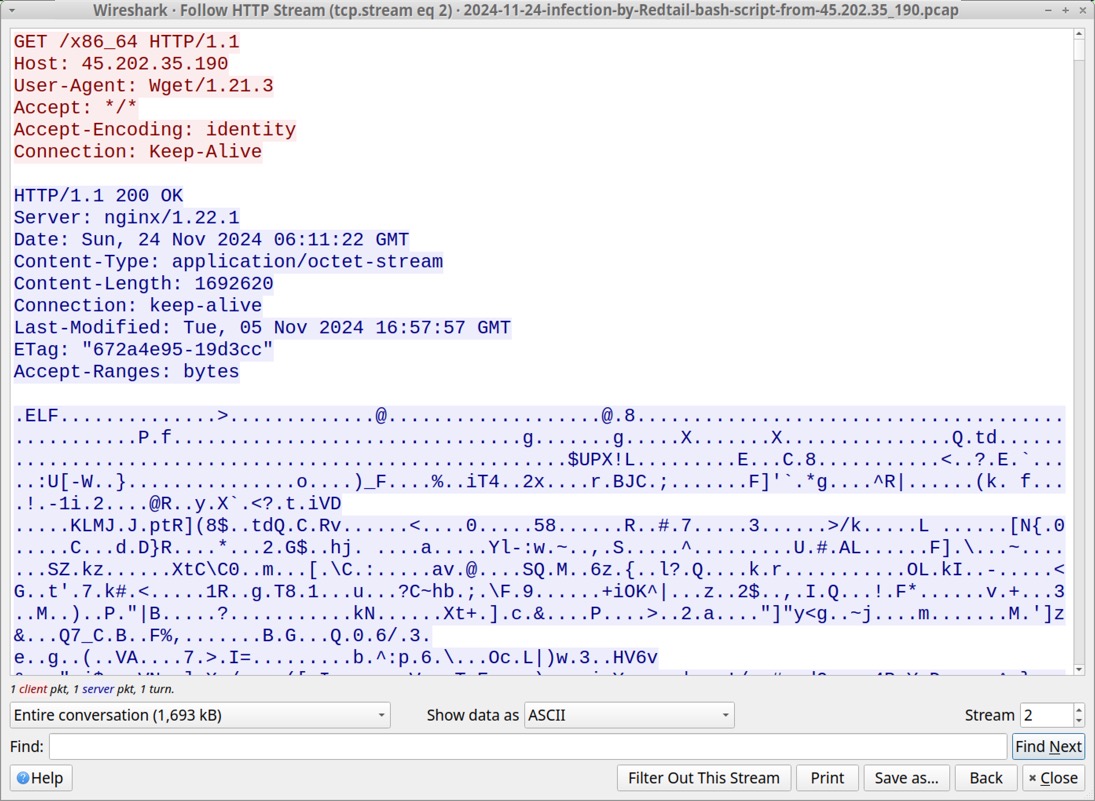Click scrollbar up arrow in stream view
This screenshot has height=801, width=1095.
click(x=1079, y=35)
